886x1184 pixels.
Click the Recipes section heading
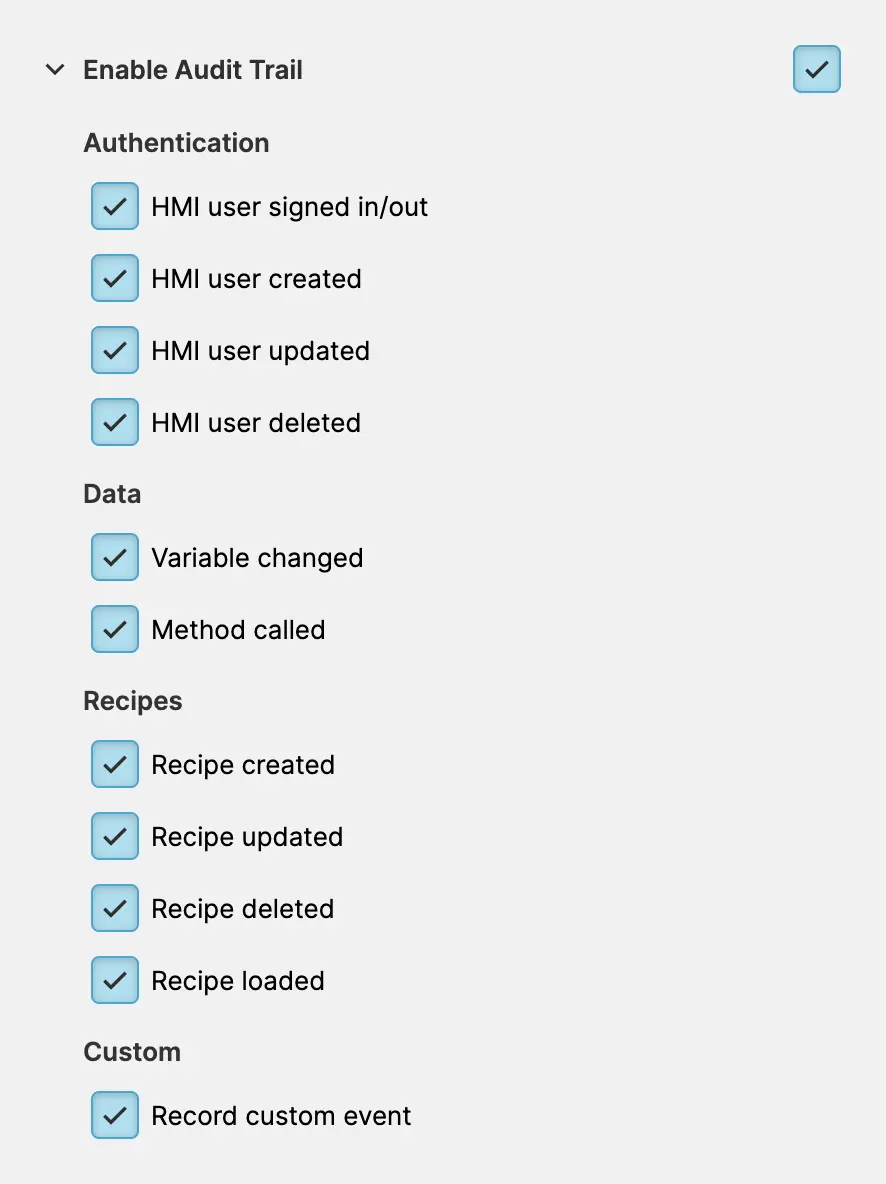(133, 701)
